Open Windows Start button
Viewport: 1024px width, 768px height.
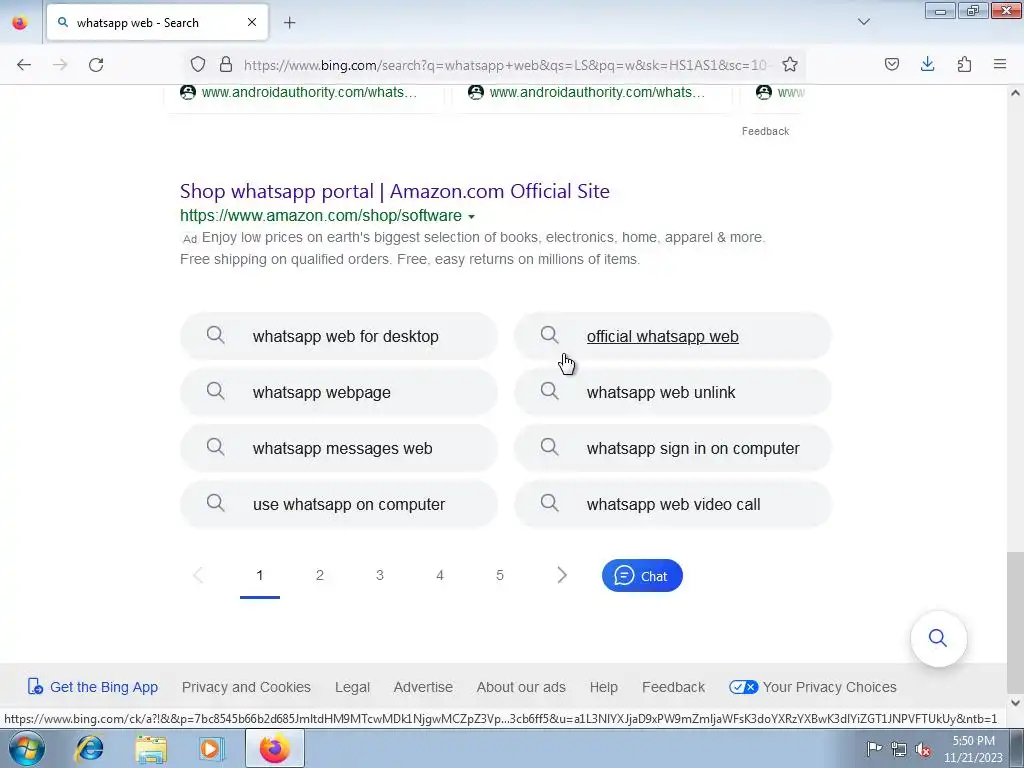click(27, 748)
